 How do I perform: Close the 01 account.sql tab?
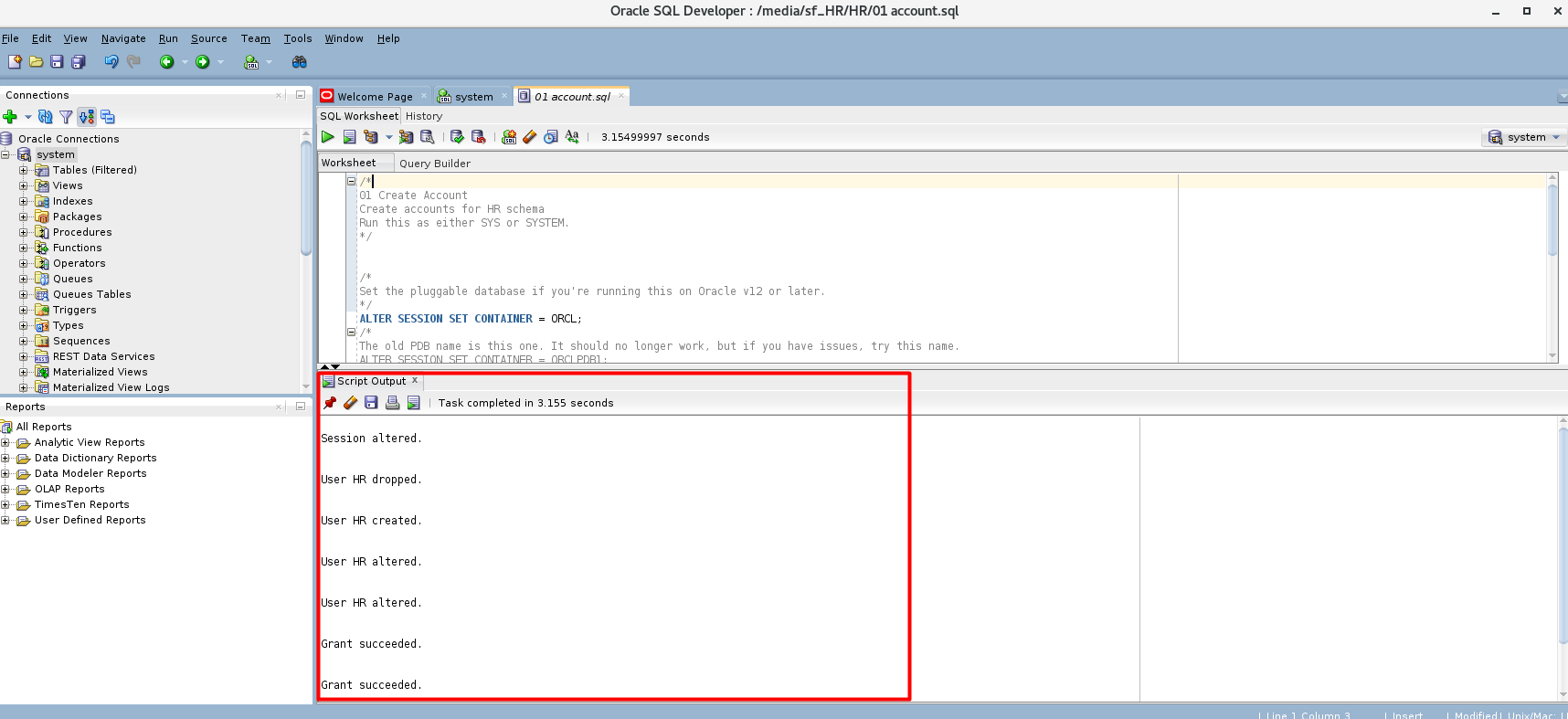[621, 96]
